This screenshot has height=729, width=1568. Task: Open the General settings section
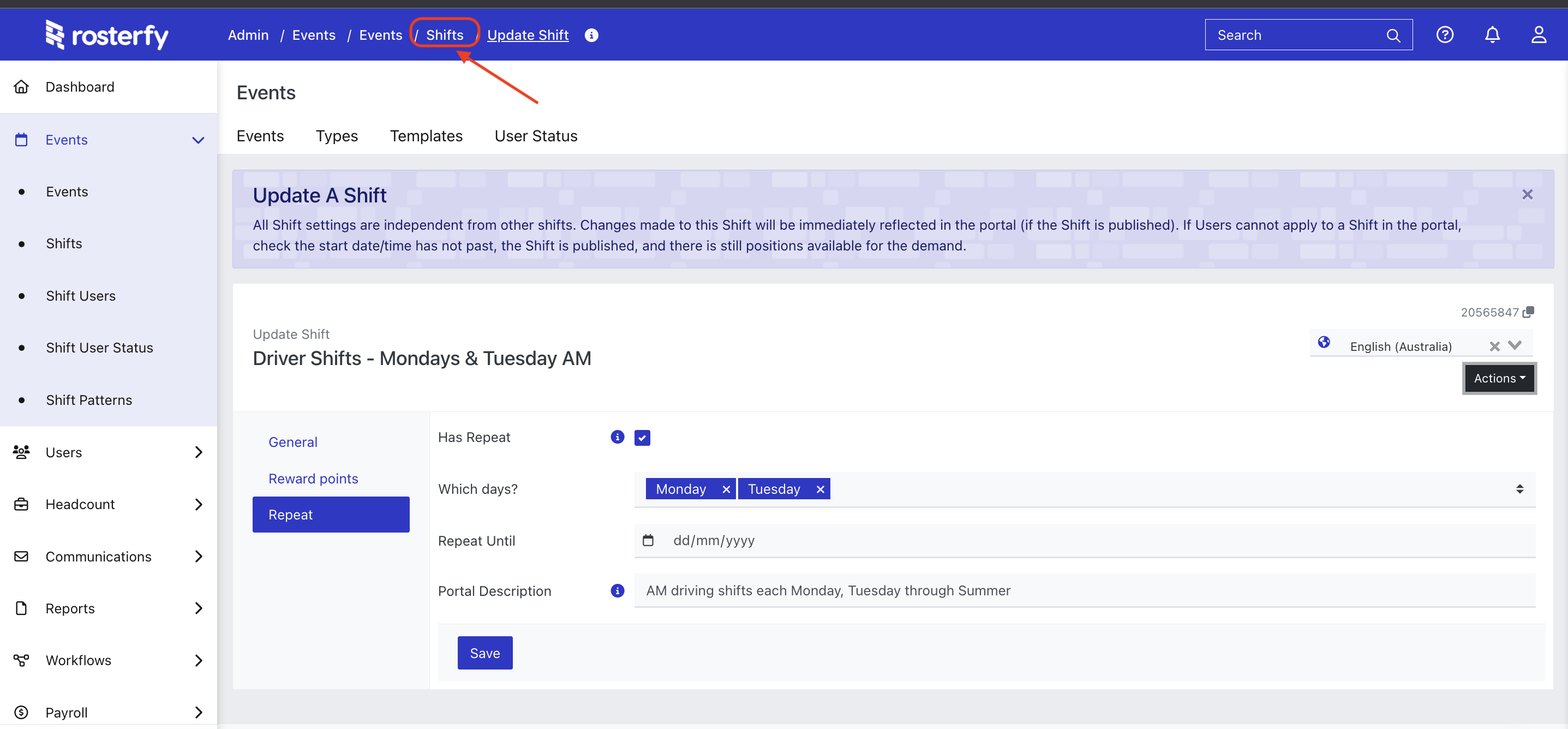pos(293,442)
